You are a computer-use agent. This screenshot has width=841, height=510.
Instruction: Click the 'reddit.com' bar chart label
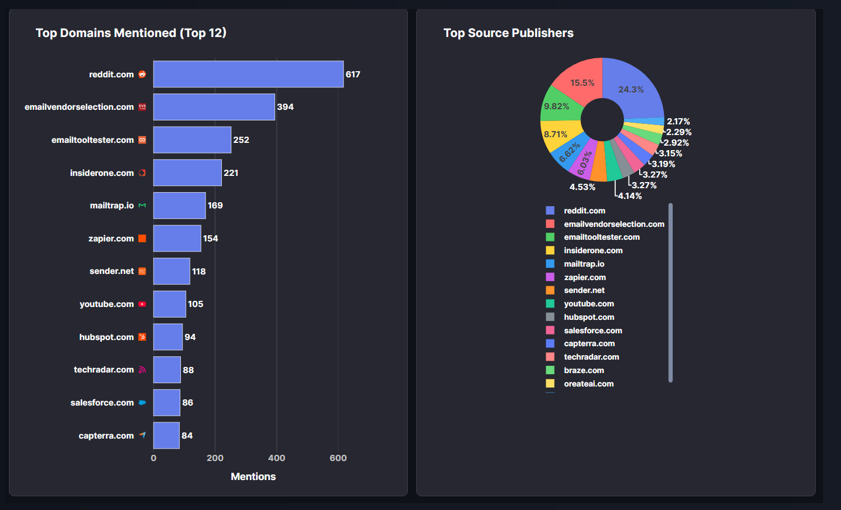pos(111,75)
